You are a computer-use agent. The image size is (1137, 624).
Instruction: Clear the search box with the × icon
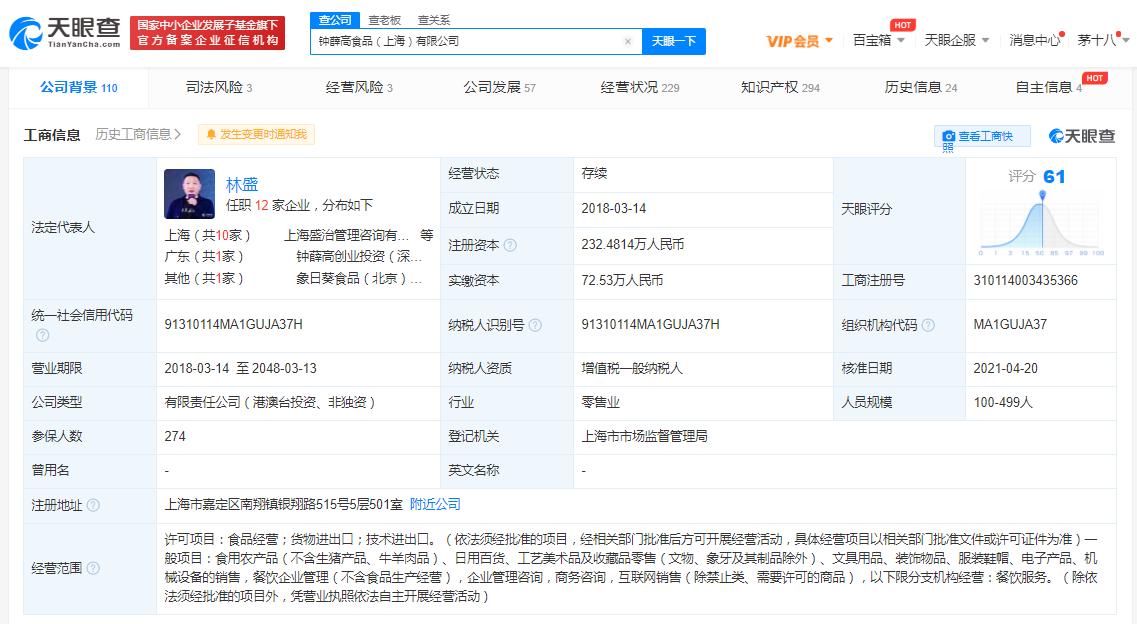click(628, 41)
